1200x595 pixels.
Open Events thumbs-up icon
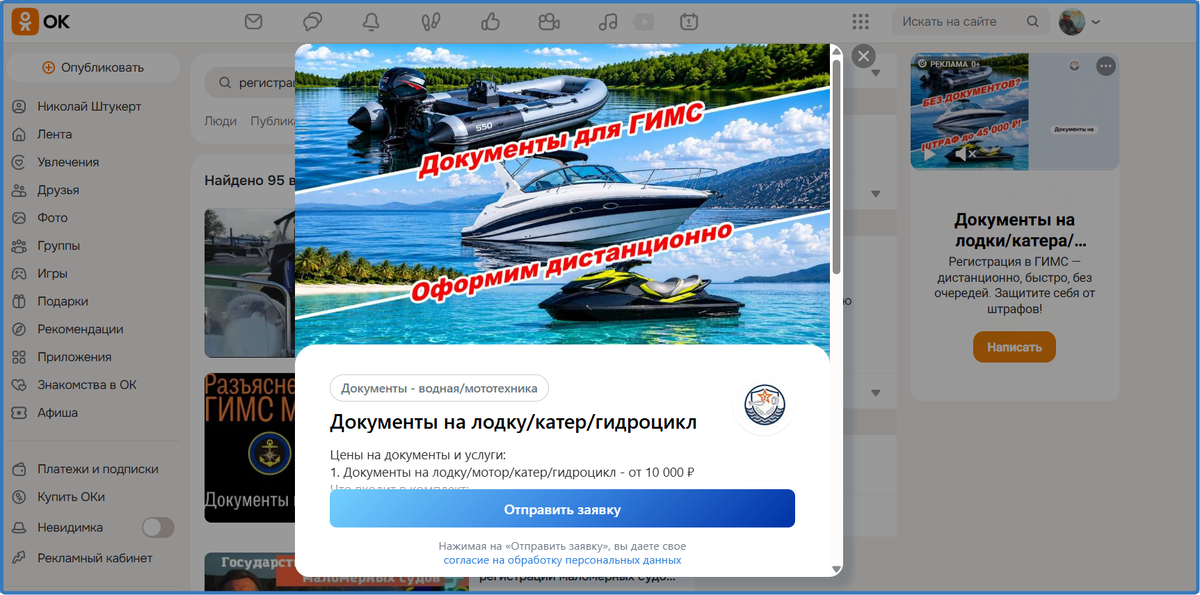point(489,21)
